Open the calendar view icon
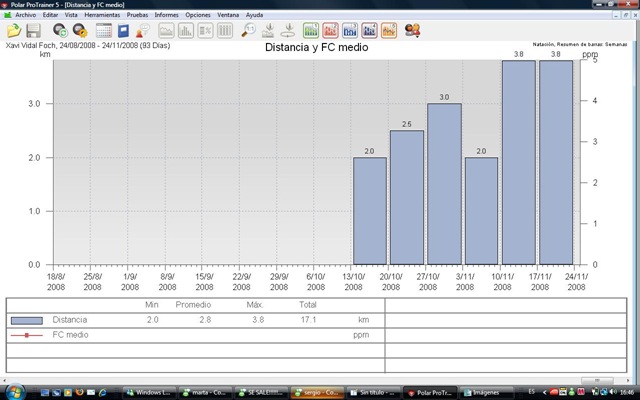The height and width of the screenshot is (400, 640). [x=104, y=31]
